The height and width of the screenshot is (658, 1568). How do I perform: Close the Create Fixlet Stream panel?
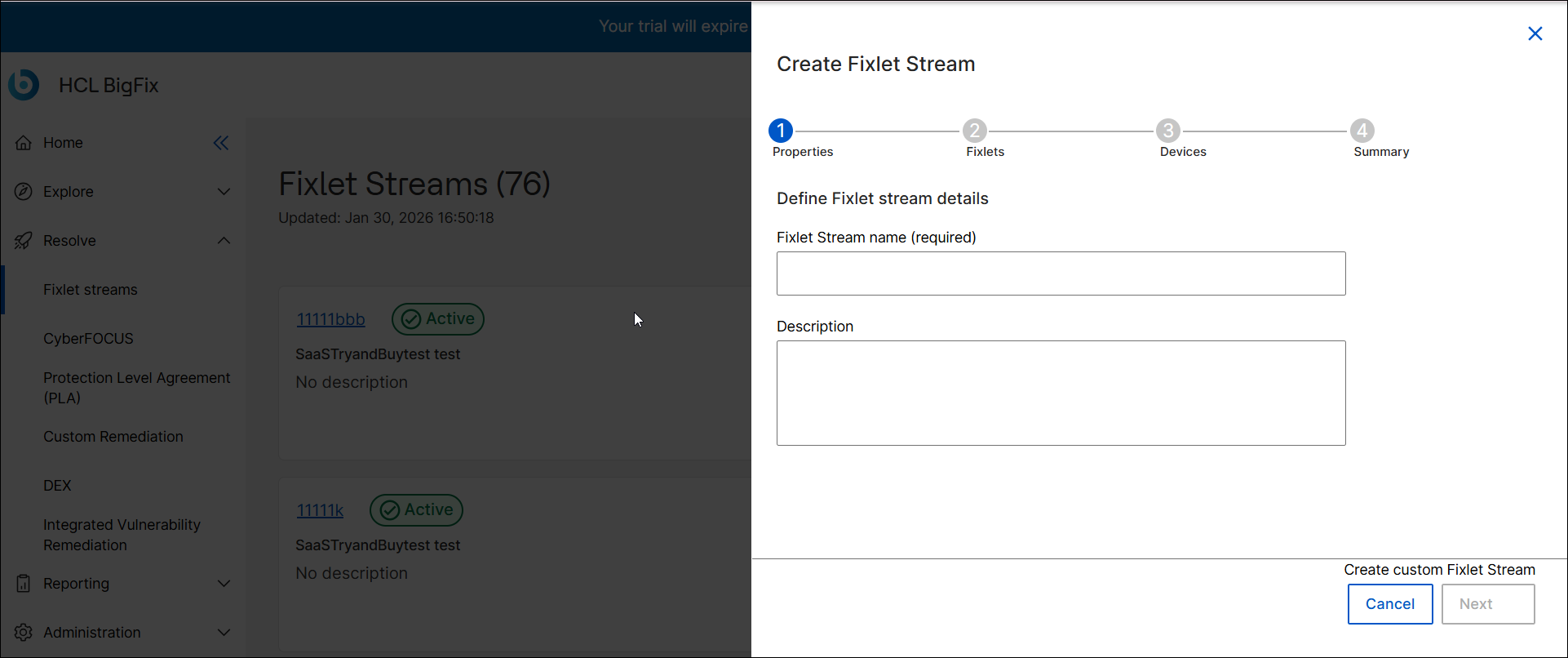[1535, 33]
